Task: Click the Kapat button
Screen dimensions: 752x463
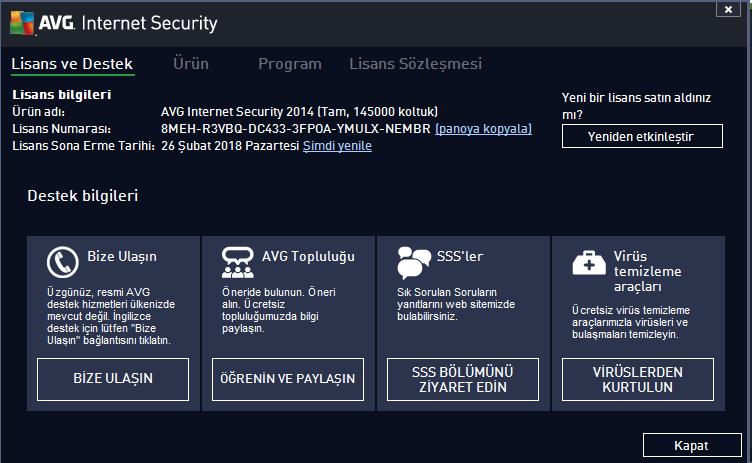Action: pyautogui.click(x=692, y=445)
